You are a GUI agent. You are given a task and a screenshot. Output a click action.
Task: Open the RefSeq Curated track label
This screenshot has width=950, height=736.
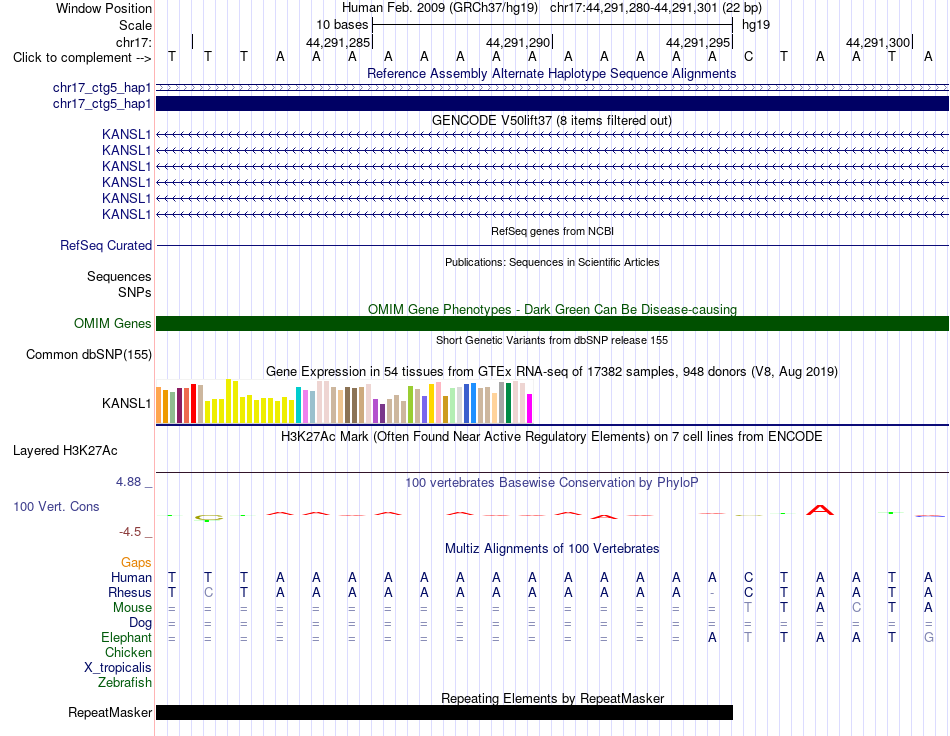pyautogui.click(x=106, y=245)
